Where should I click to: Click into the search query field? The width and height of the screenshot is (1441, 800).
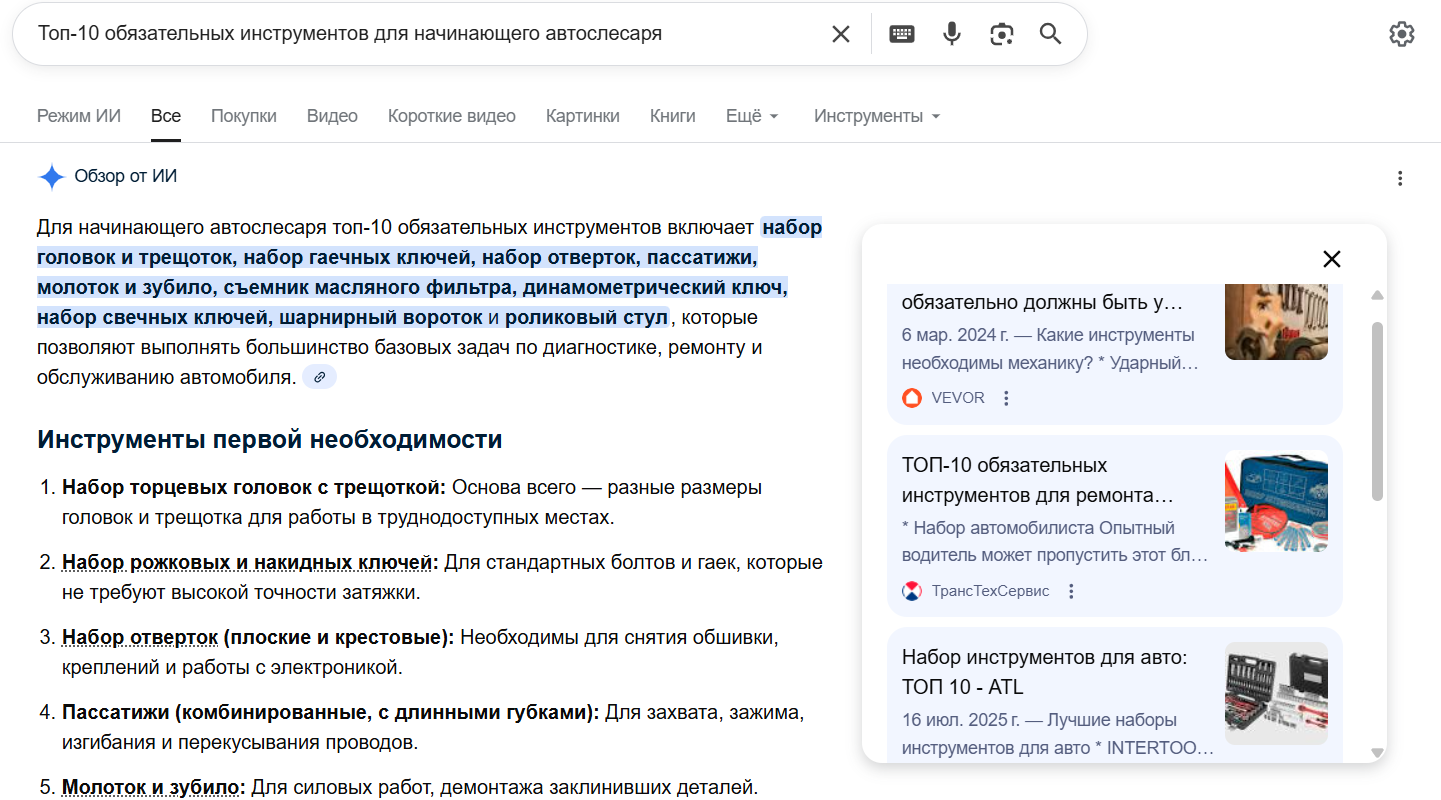(425, 34)
